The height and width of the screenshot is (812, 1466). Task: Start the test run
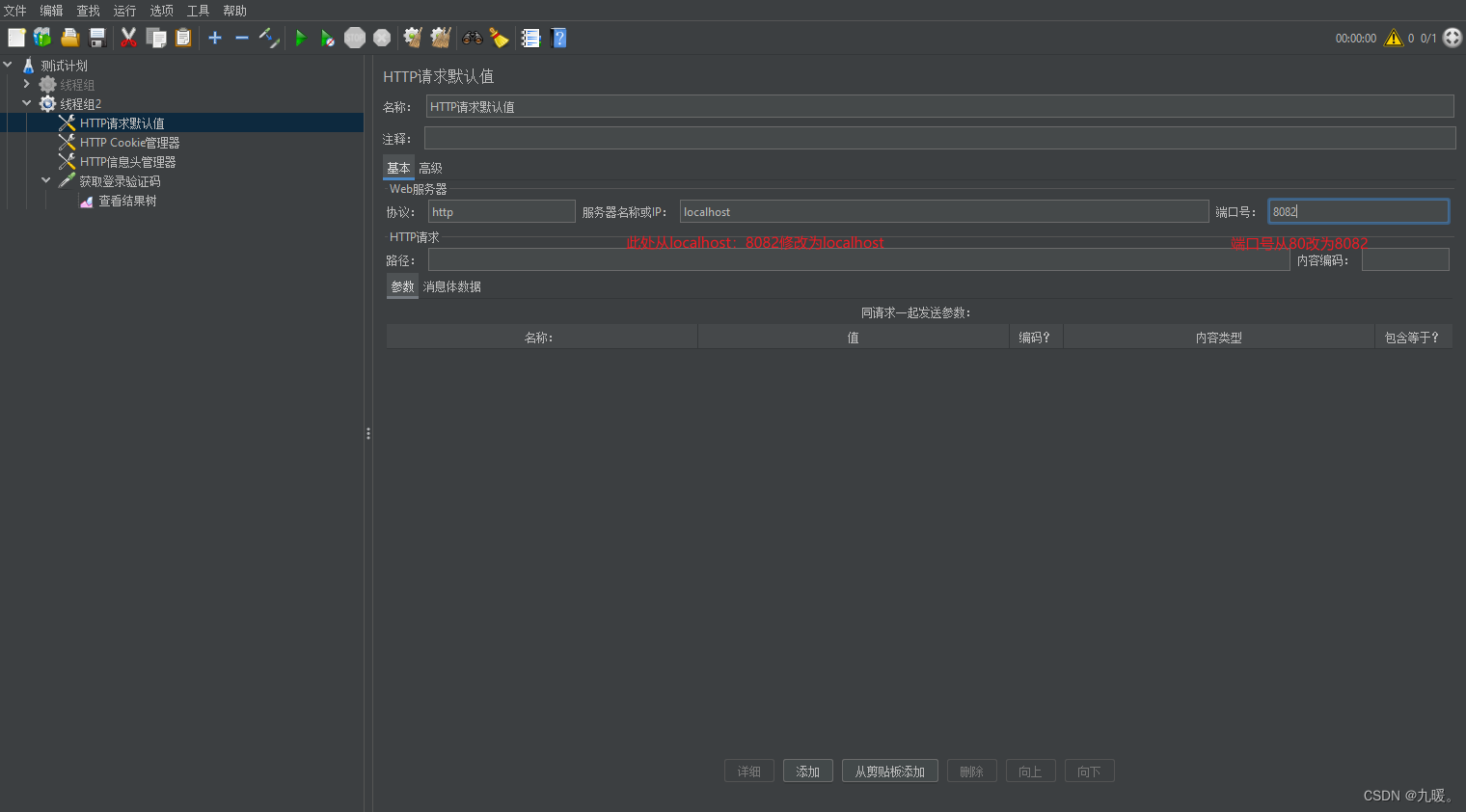[300, 38]
